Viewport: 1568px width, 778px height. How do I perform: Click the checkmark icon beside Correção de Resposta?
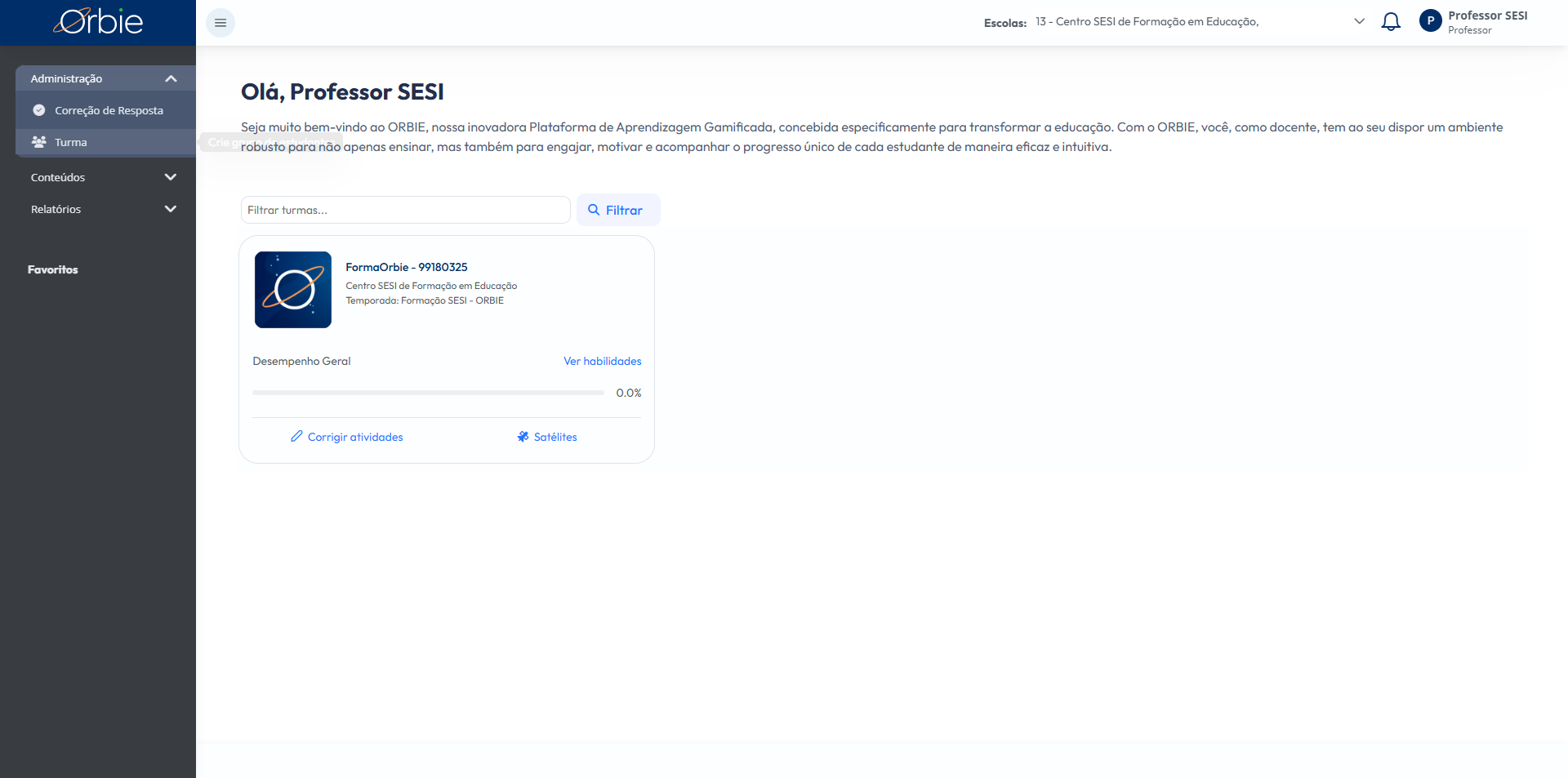pos(38,110)
